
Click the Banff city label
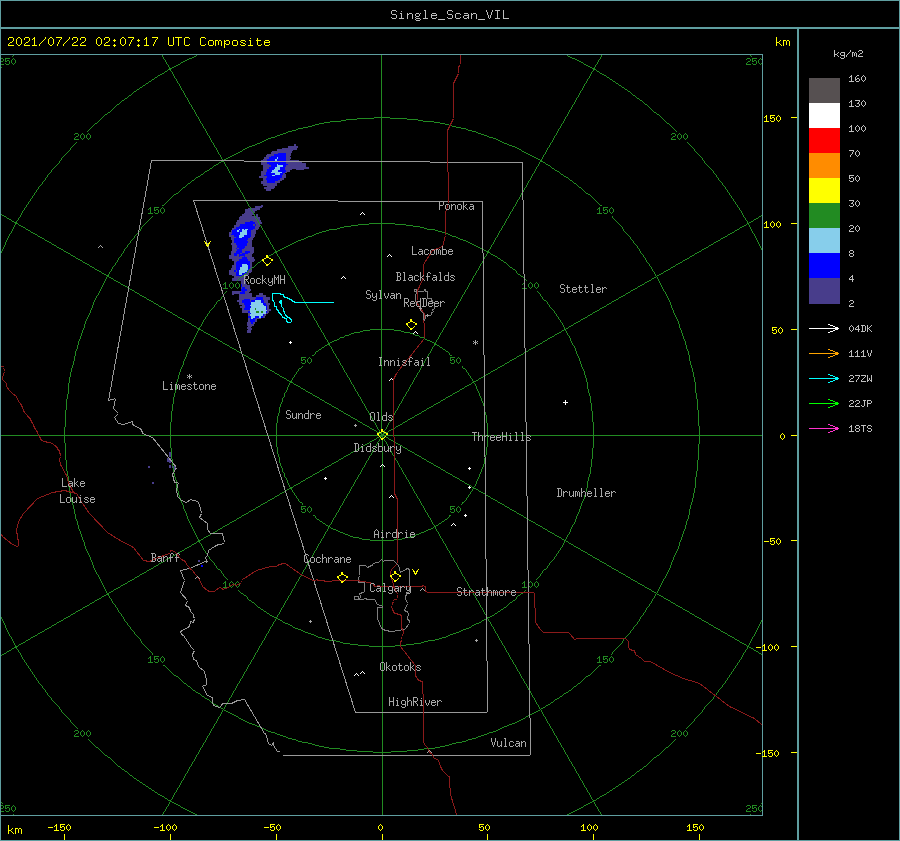click(x=165, y=557)
